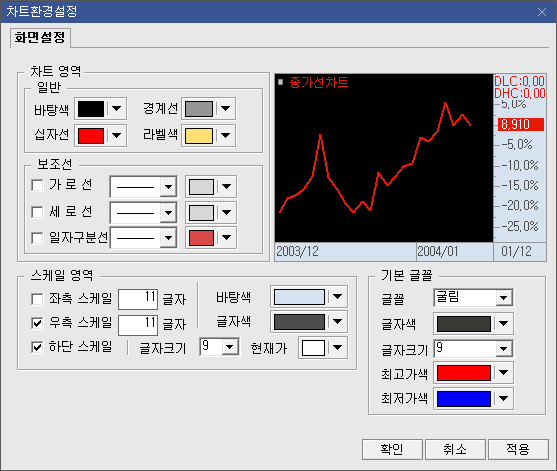
Task: Click the 우측 스케일 글자 count input field
Action: point(138,325)
